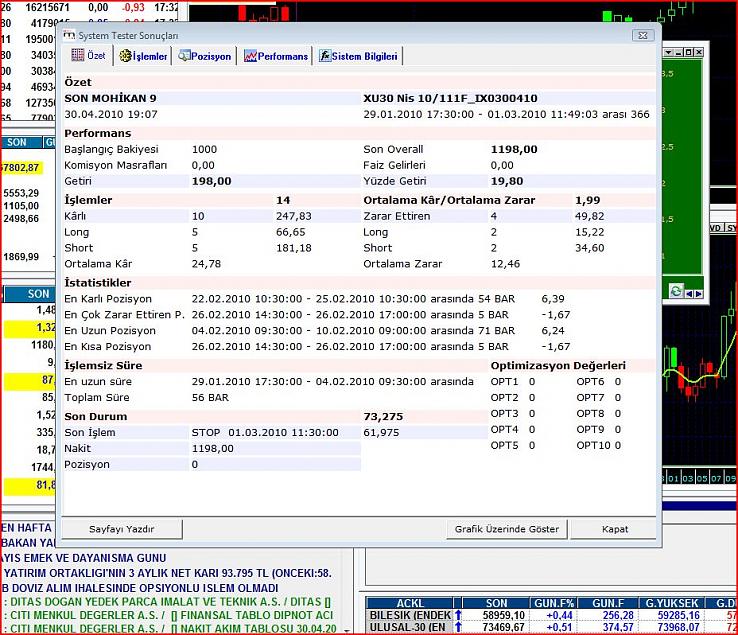Close the System Tester Sonuçları dialog
The image size is (738, 635).
[643, 35]
